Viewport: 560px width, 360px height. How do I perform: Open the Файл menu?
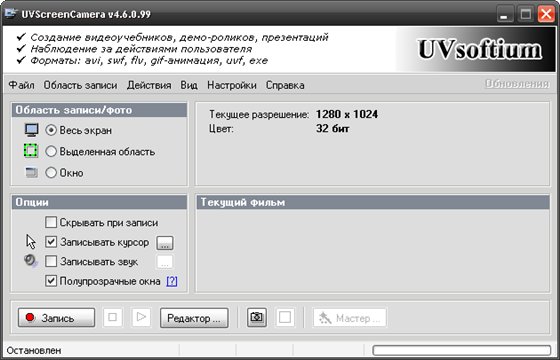(x=21, y=85)
